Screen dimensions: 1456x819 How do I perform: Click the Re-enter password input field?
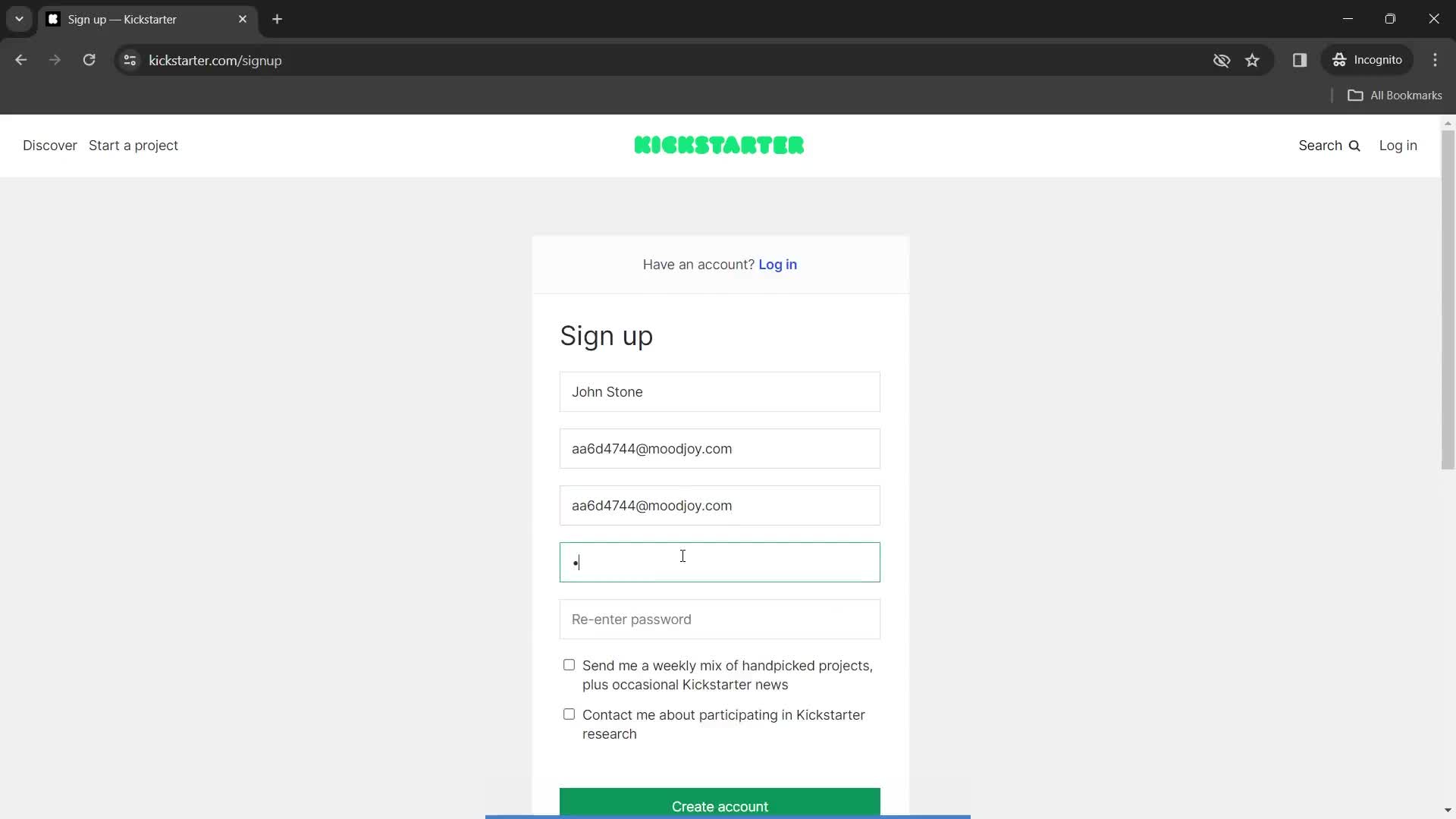click(719, 619)
